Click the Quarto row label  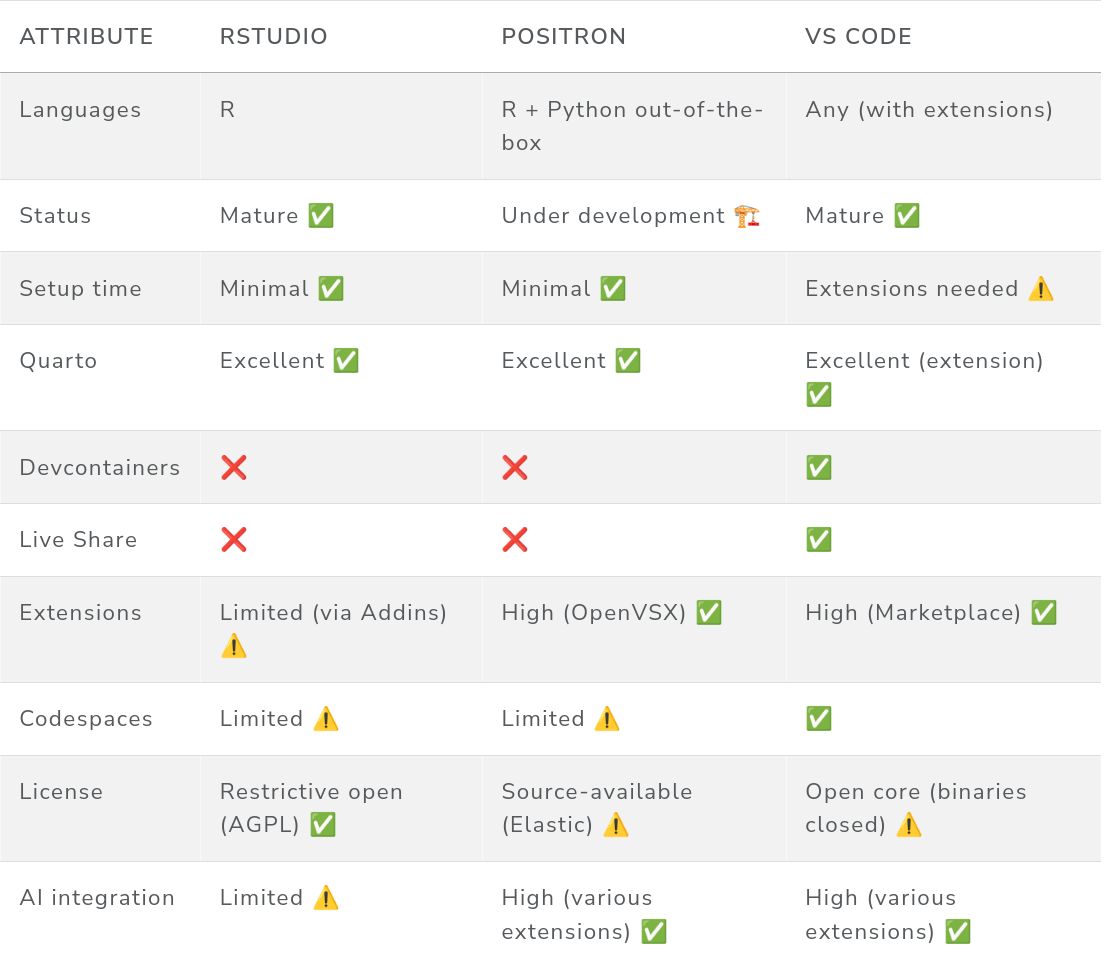(58, 361)
